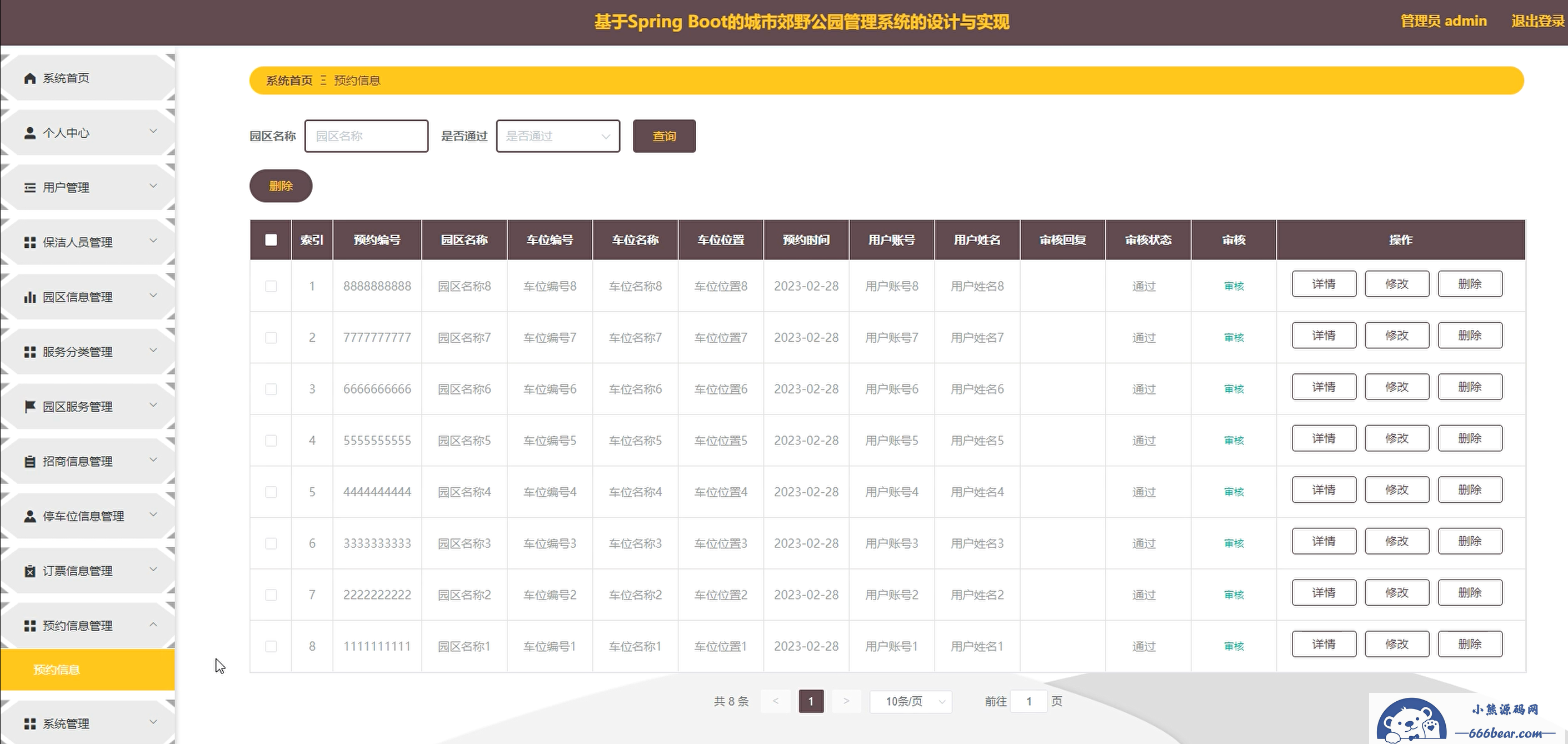1568x744 pixels.
Task: Expand 招商信息管理 menu chevron
Action: tap(153, 460)
